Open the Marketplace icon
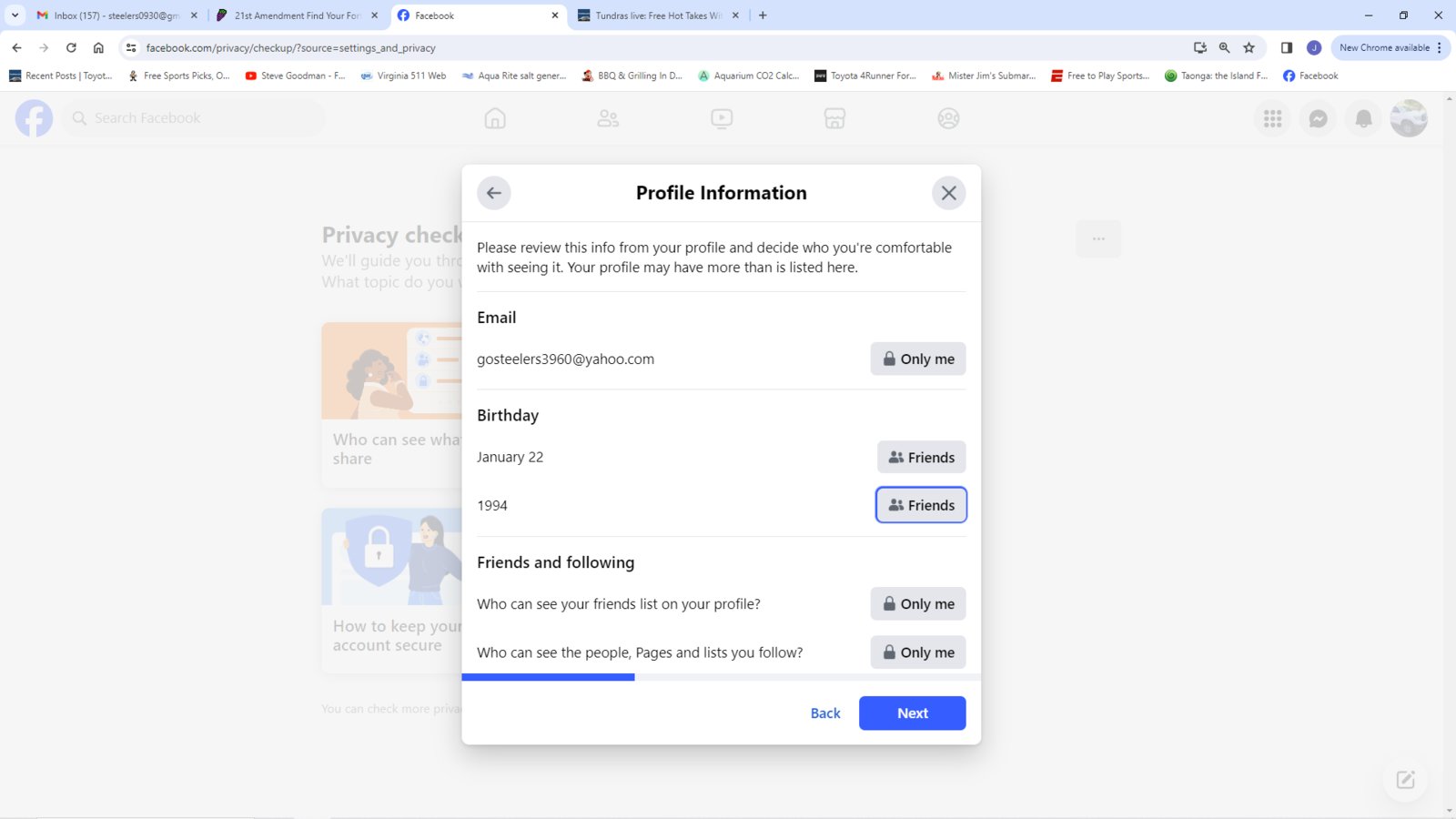 point(834,118)
